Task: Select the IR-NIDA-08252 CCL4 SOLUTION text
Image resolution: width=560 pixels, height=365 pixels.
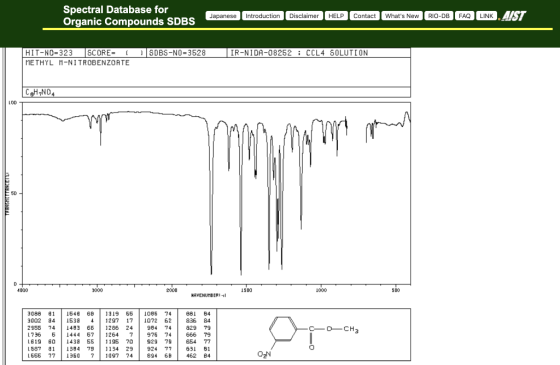Action: click(x=299, y=53)
